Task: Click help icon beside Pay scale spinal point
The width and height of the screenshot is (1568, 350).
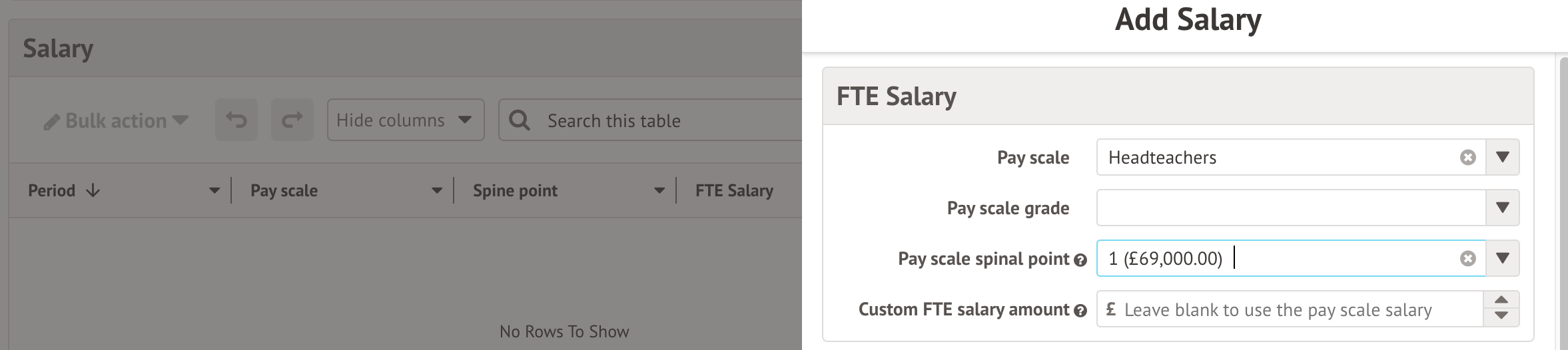Action: pyautogui.click(x=1080, y=260)
